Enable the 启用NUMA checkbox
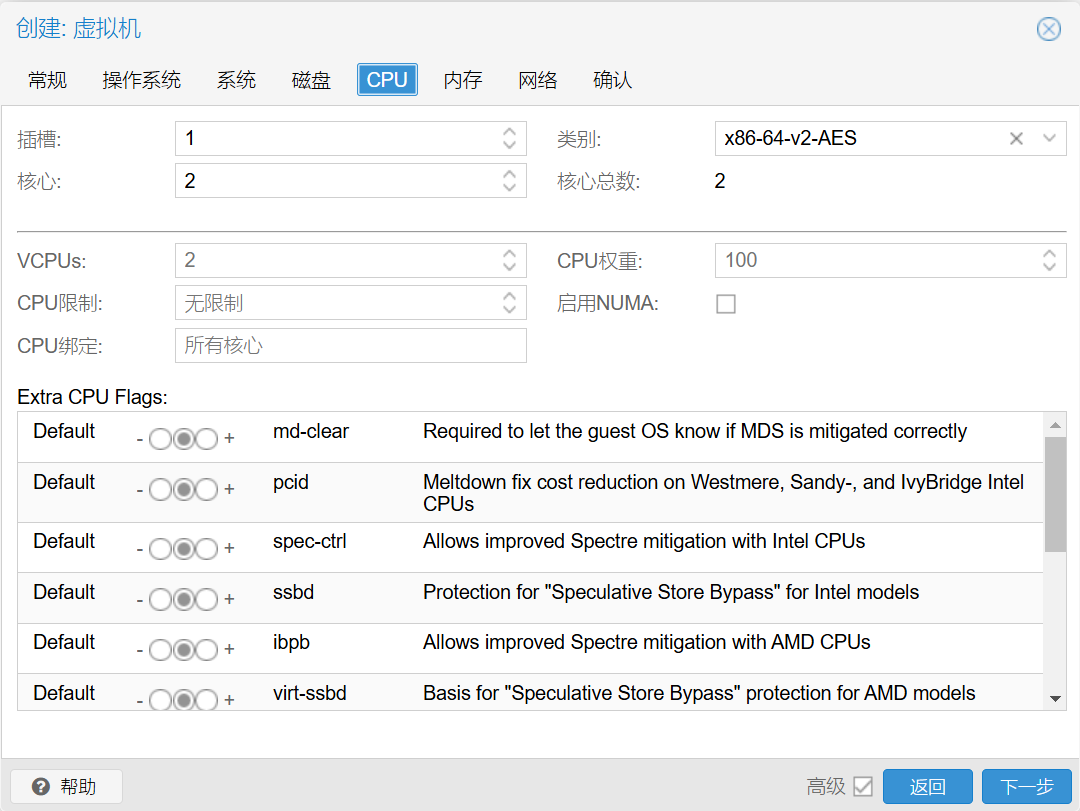The width and height of the screenshot is (1080, 811). pos(726,304)
